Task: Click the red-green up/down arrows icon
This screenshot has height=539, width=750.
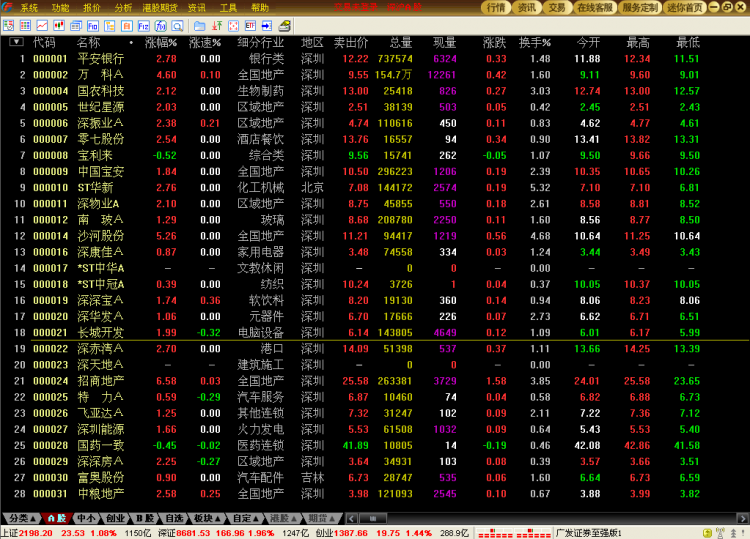Action: click(217, 26)
